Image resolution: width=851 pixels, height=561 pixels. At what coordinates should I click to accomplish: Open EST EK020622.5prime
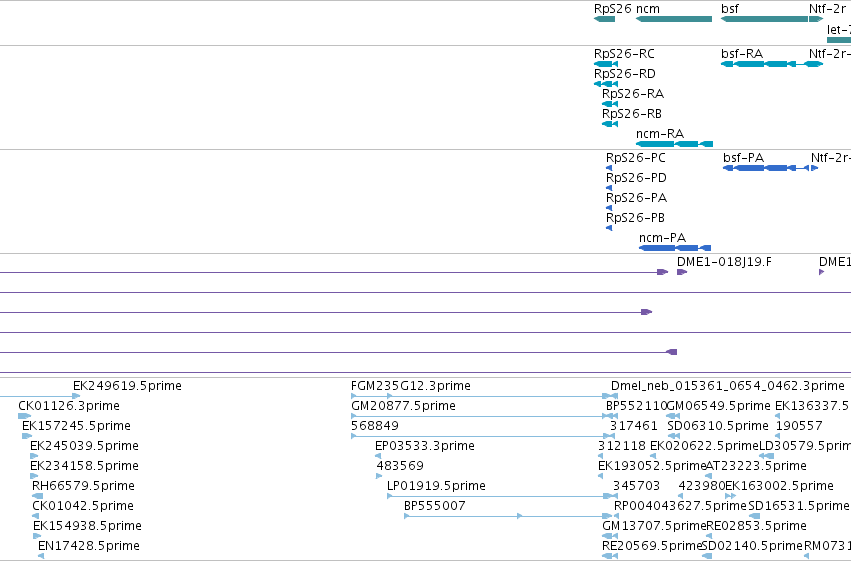704,446
